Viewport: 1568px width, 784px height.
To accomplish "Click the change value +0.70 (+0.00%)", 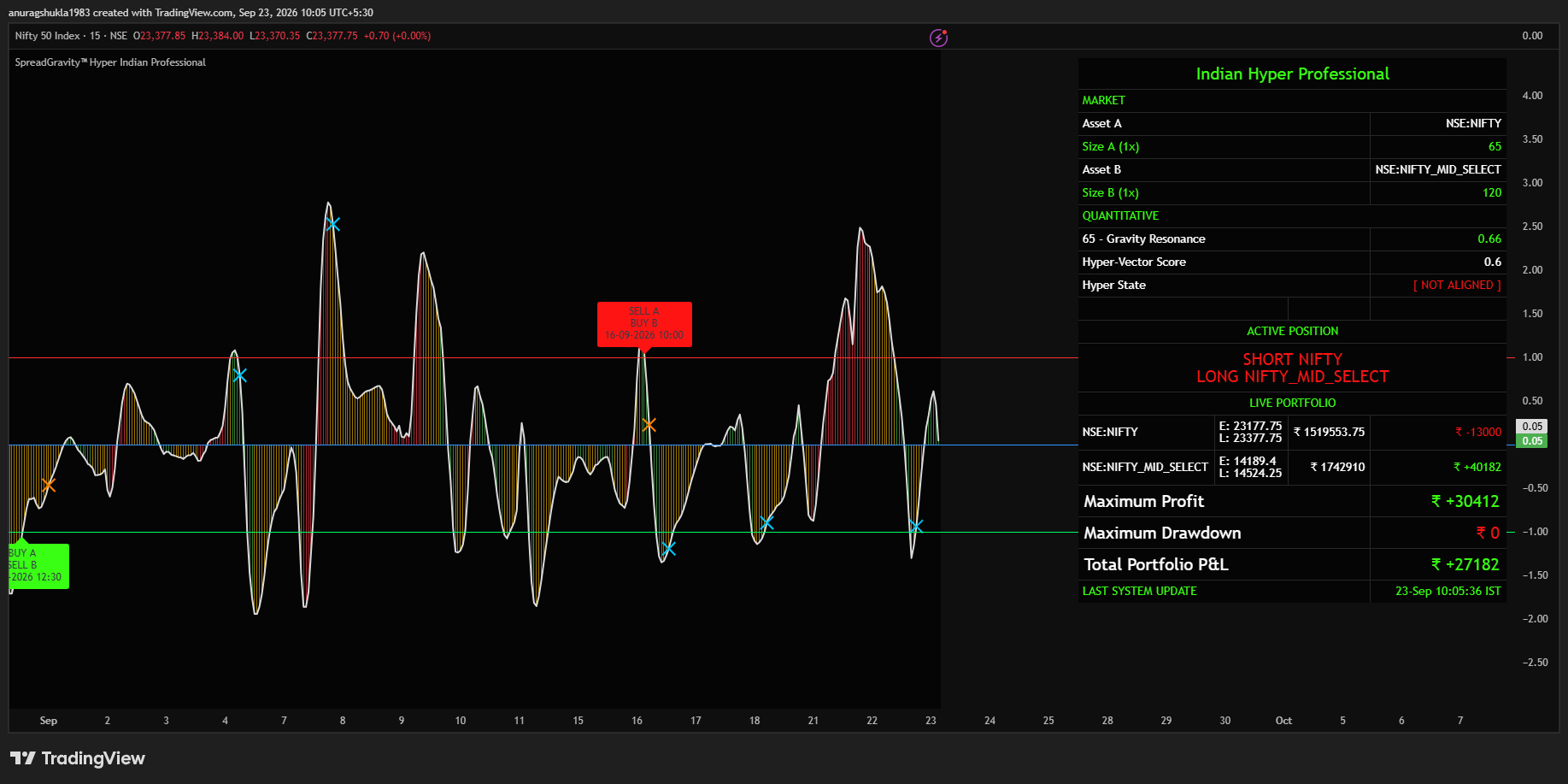I will 397,36.
